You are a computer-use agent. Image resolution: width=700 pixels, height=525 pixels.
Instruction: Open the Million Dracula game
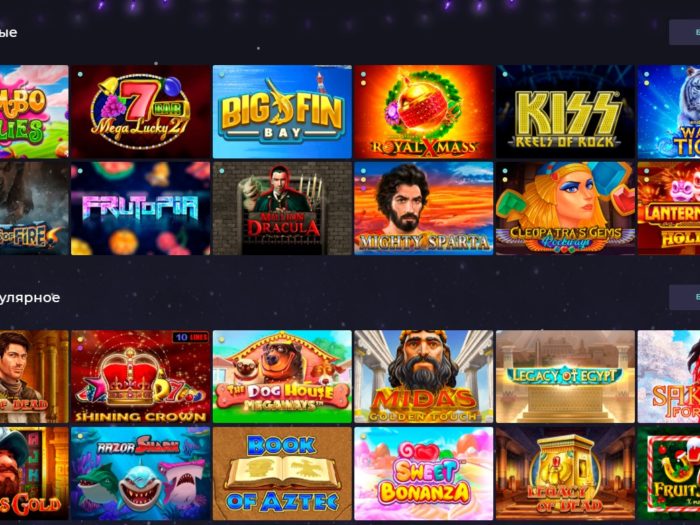pyautogui.click(x=282, y=208)
